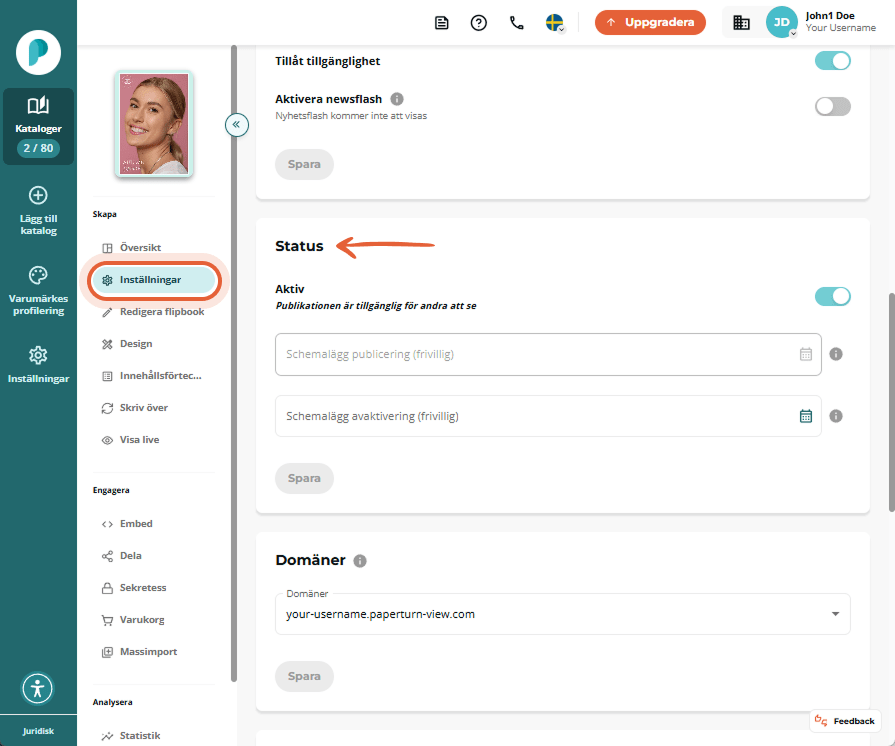The image size is (895, 746).
Task: Click info icon beside Schemalägg avaktivering
Action: (836, 416)
